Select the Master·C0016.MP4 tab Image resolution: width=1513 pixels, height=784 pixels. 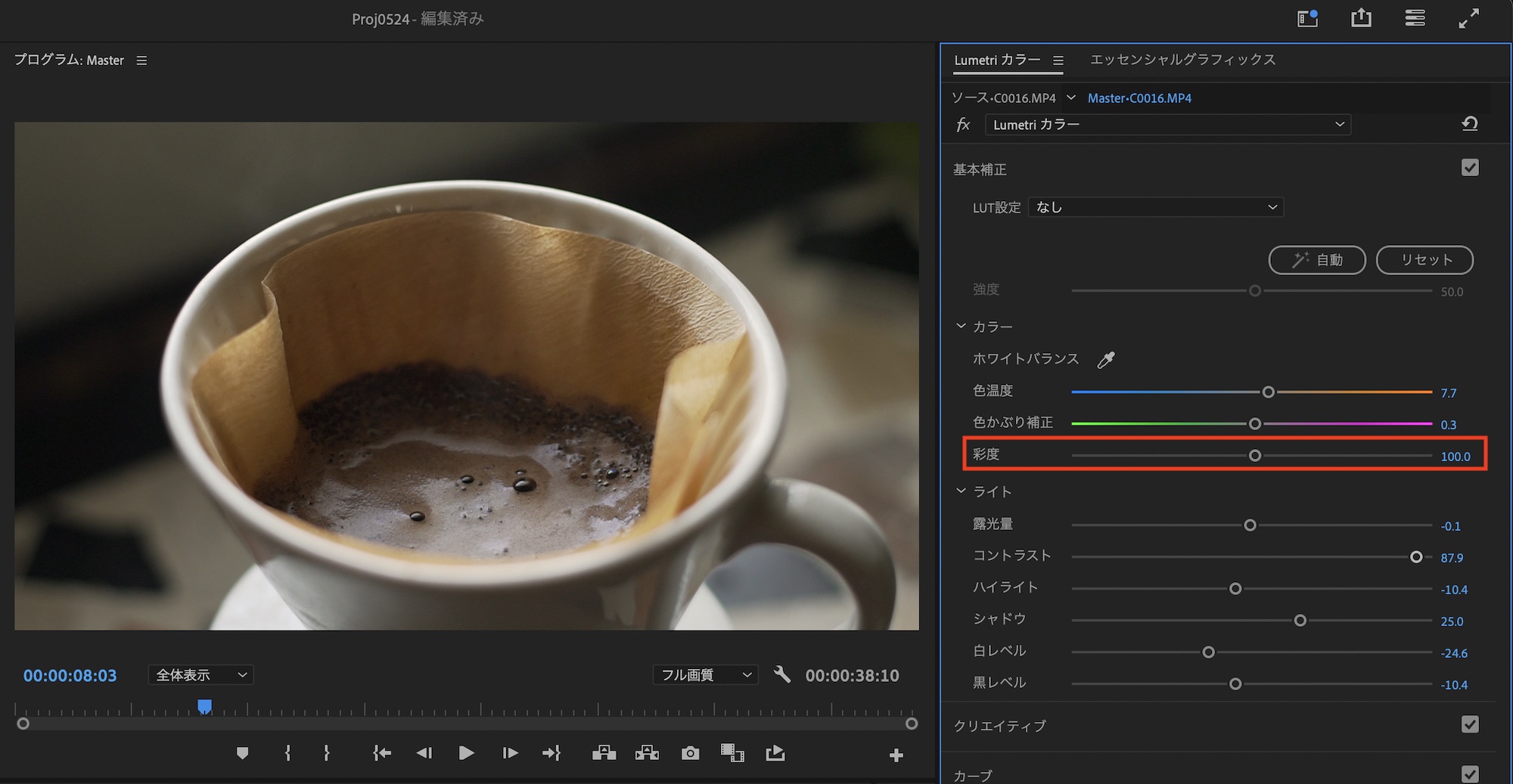pos(1139,98)
